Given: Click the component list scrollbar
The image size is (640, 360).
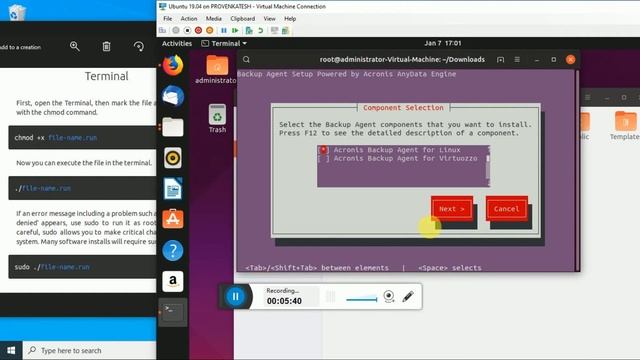Looking at the screenshot, I should (487, 167).
